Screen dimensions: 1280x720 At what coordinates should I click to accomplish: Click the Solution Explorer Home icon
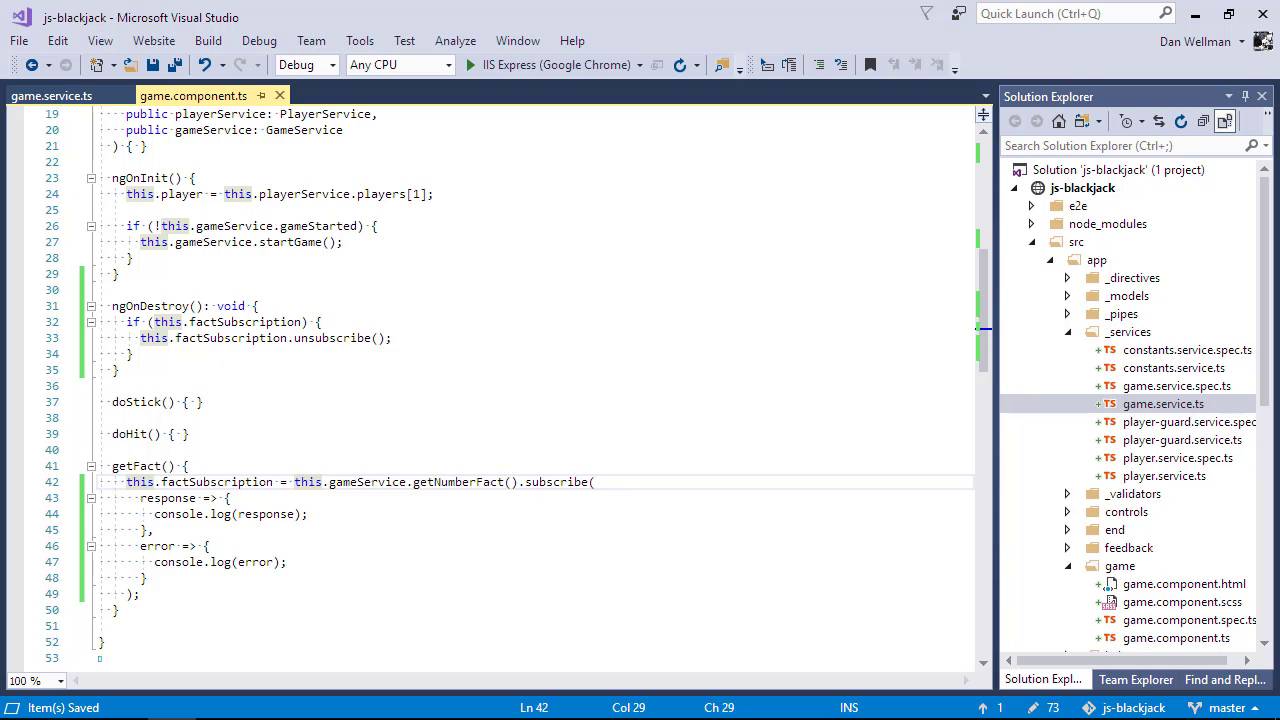pos(1059,121)
